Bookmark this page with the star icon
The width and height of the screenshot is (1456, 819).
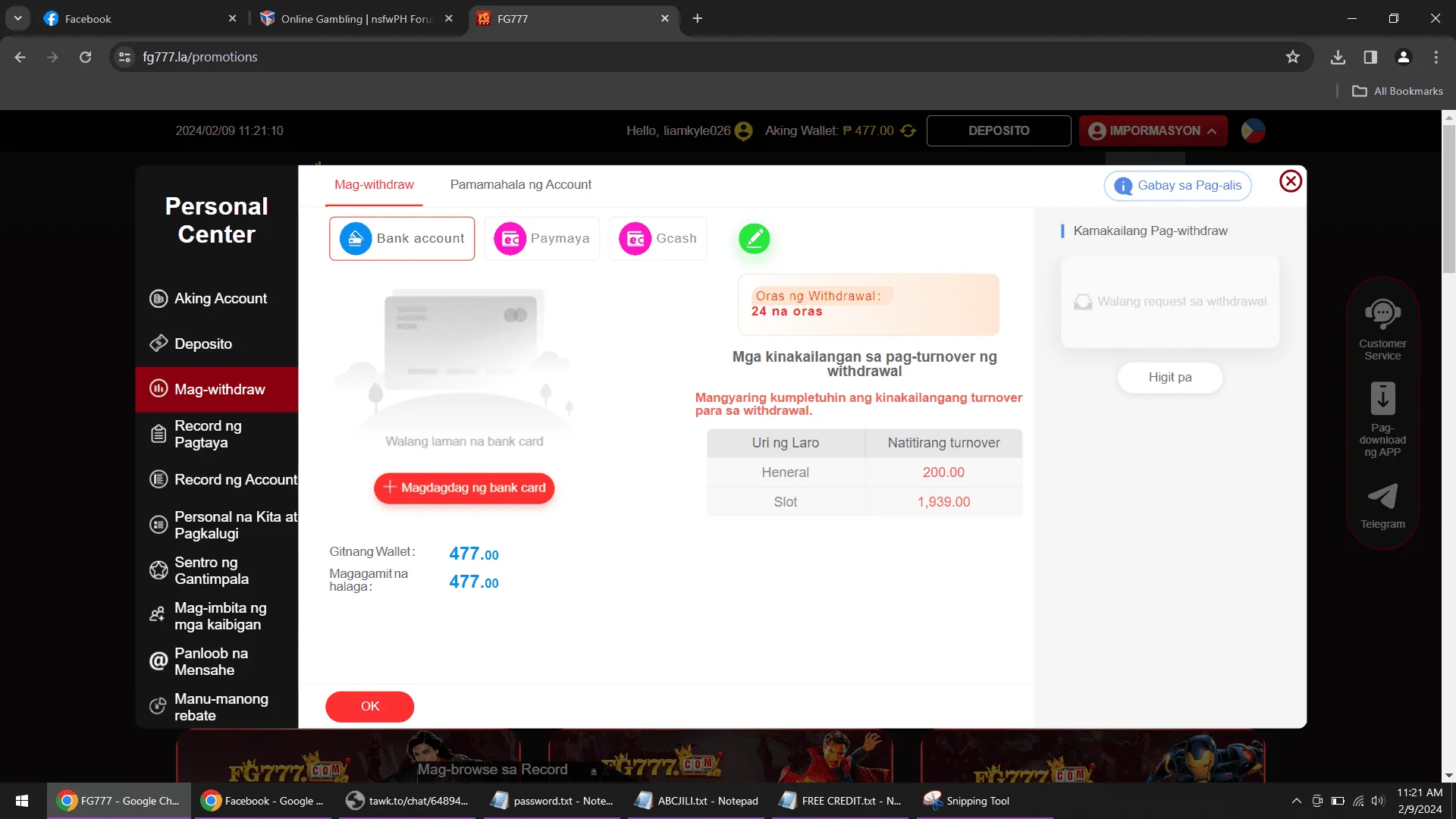[1293, 57]
